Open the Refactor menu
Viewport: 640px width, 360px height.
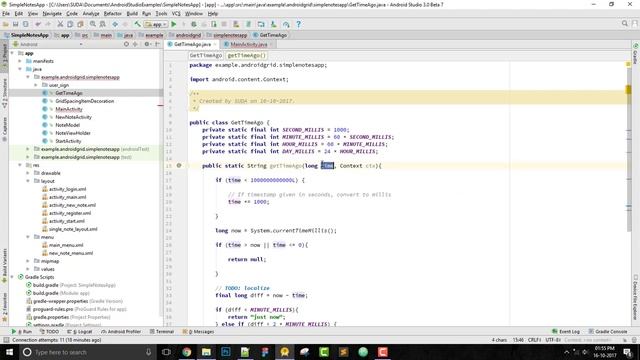[113, 13]
